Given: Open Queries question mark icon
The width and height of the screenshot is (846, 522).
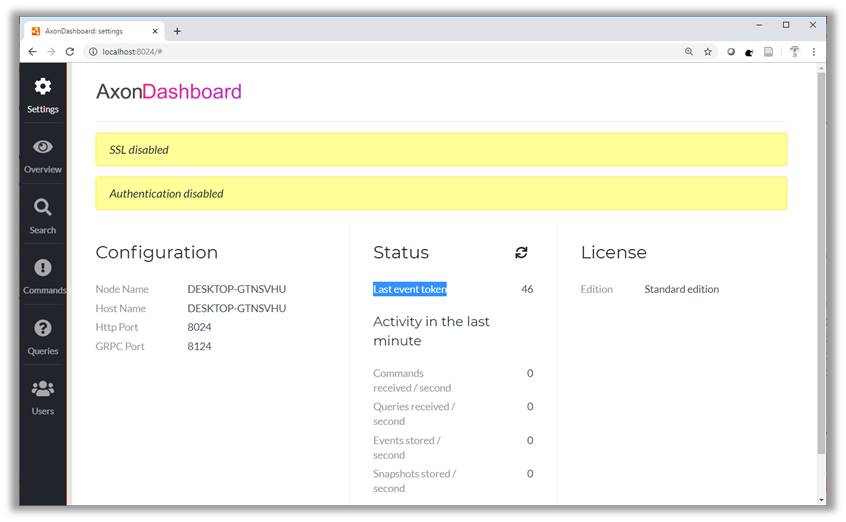Looking at the screenshot, I should (43, 328).
